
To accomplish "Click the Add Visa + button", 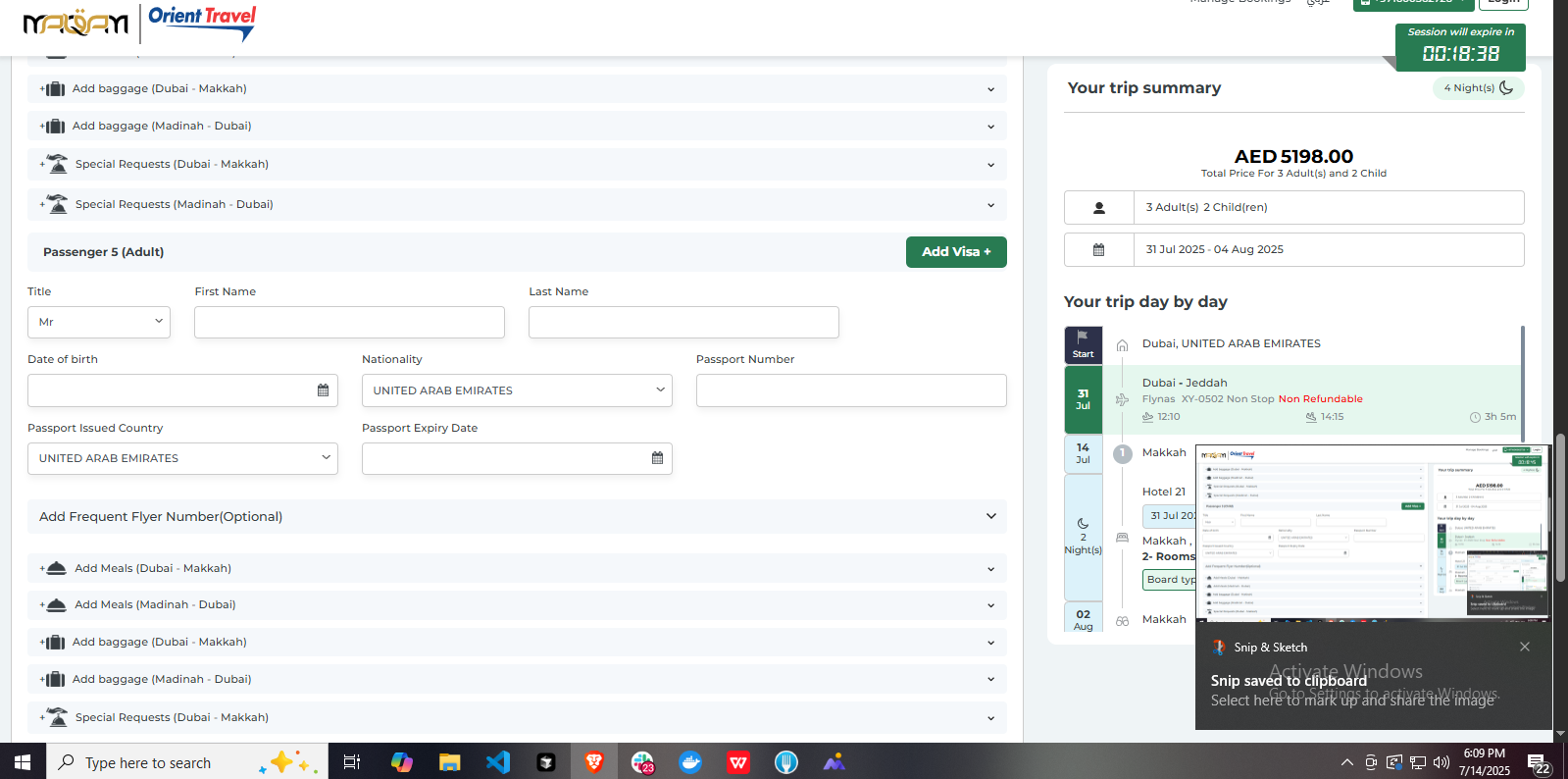I will 955,252.
